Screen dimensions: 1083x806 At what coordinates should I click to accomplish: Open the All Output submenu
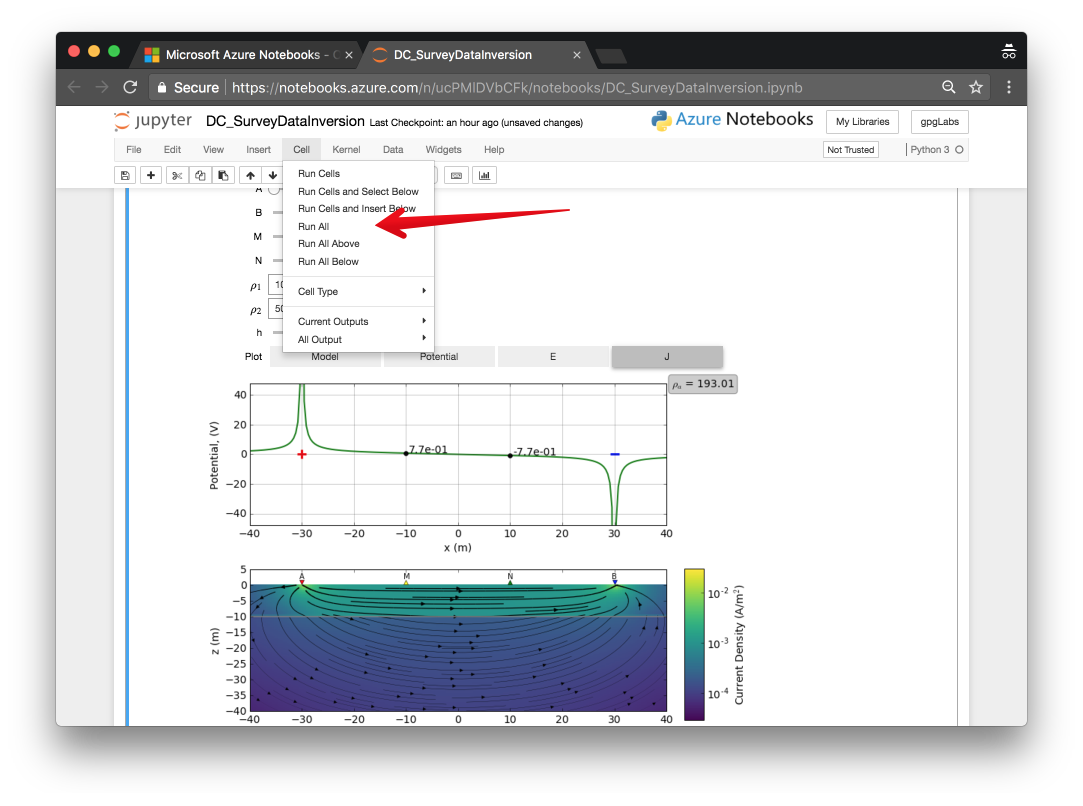click(x=358, y=340)
